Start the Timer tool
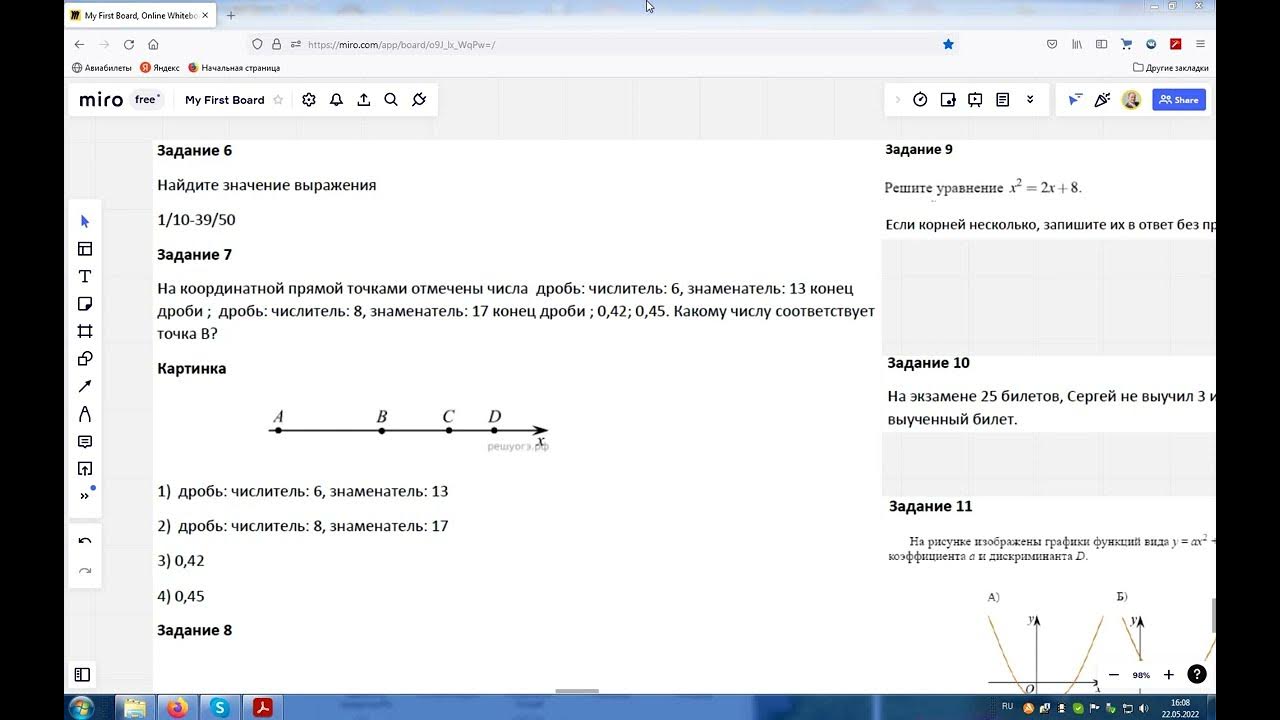This screenshot has width=1280, height=720. point(920,100)
